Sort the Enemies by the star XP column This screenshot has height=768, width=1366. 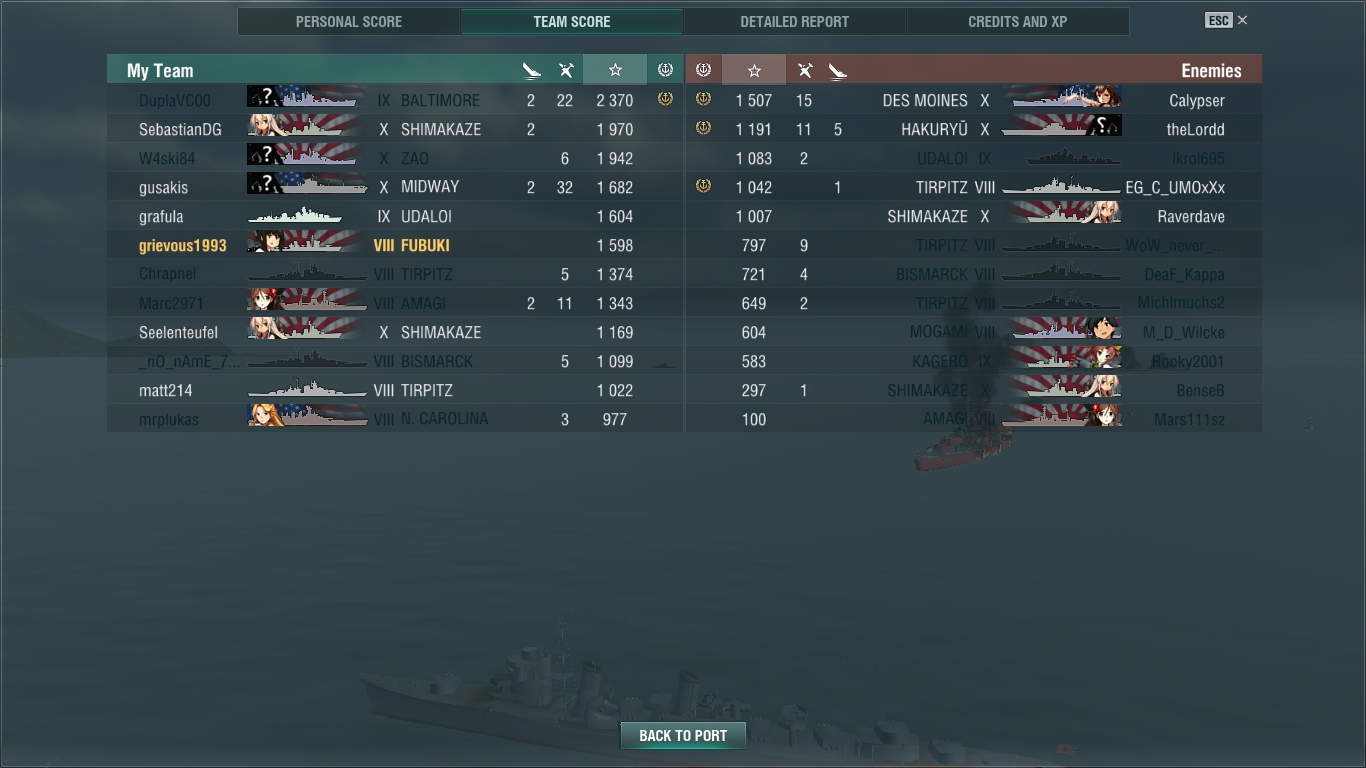(x=754, y=70)
